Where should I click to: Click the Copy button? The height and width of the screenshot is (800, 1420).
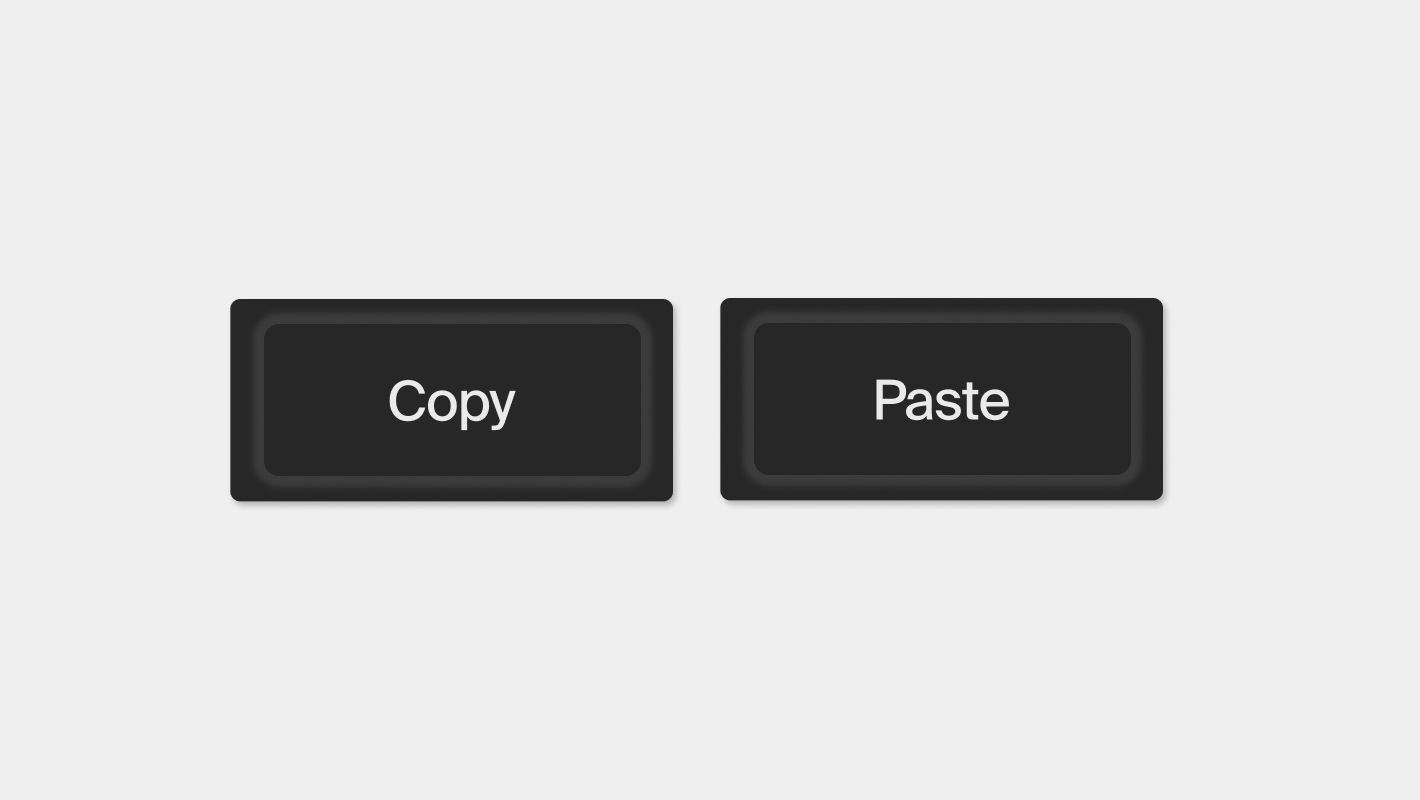click(x=451, y=400)
